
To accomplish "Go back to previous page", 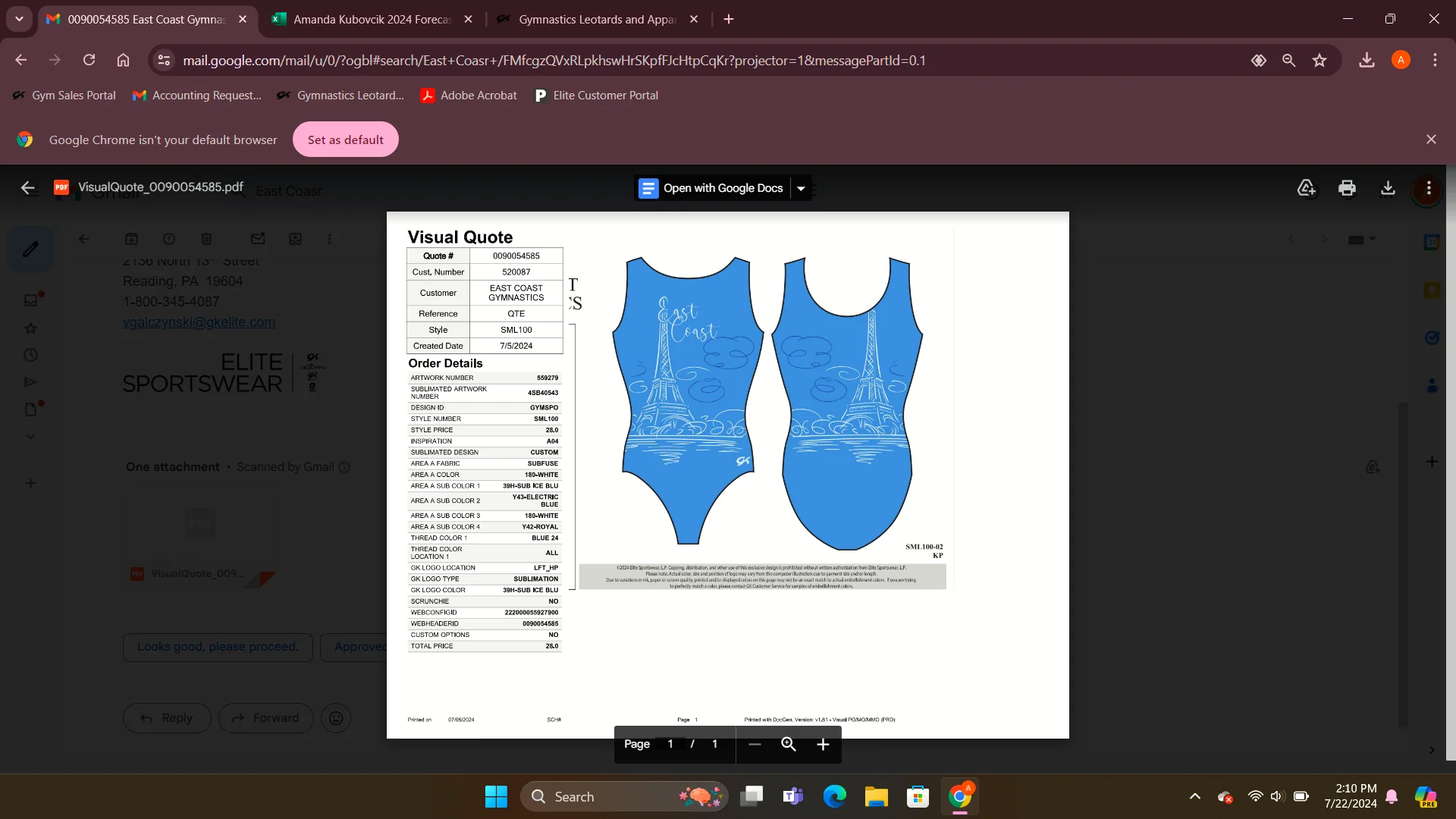I will (21, 60).
